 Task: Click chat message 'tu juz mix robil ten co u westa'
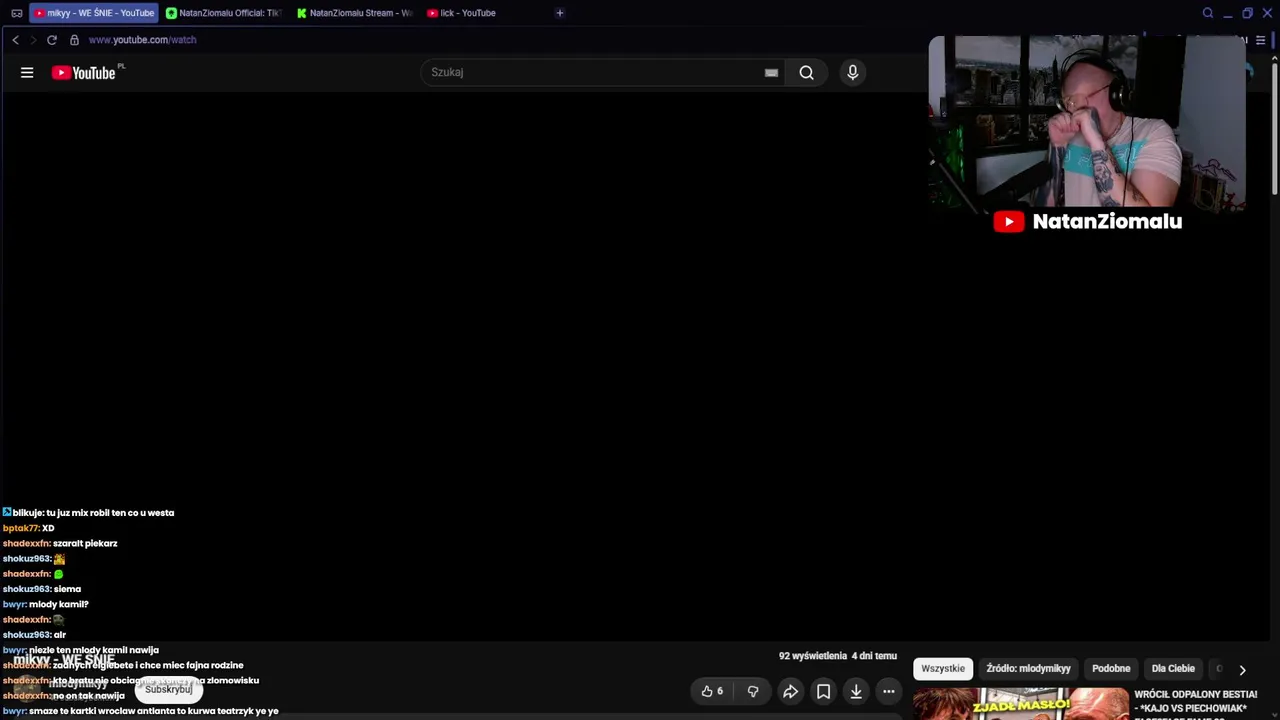tap(110, 513)
